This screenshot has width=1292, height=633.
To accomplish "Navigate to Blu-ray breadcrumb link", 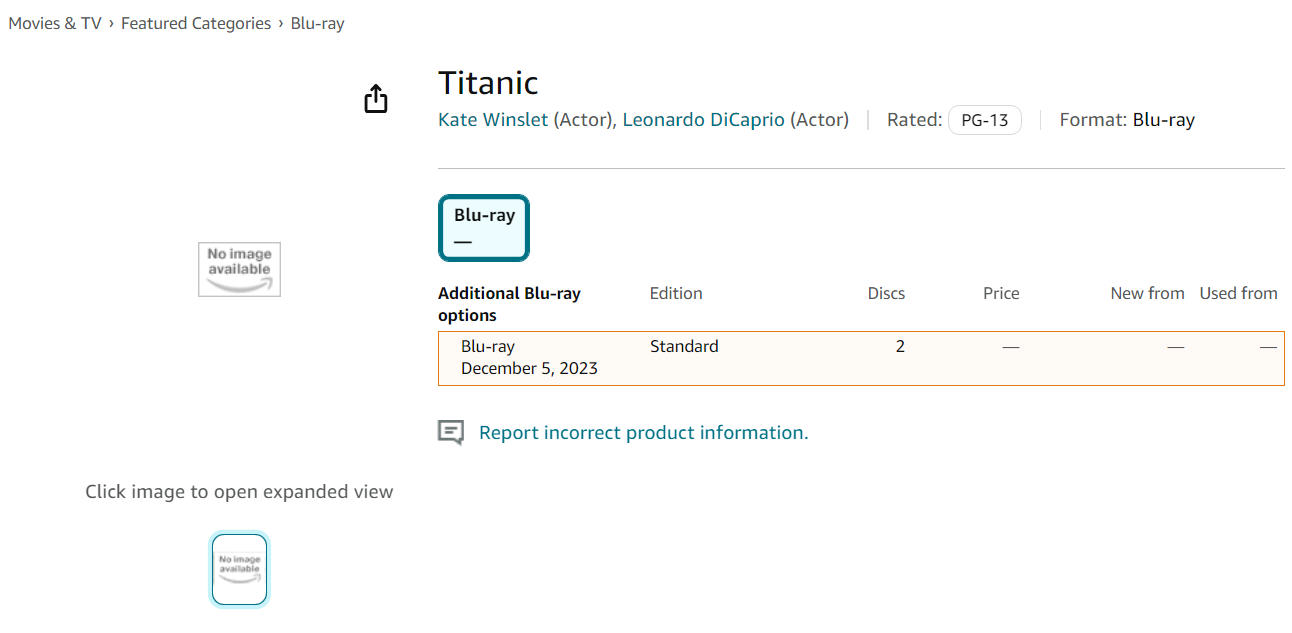I will pyautogui.click(x=317, y=23).
